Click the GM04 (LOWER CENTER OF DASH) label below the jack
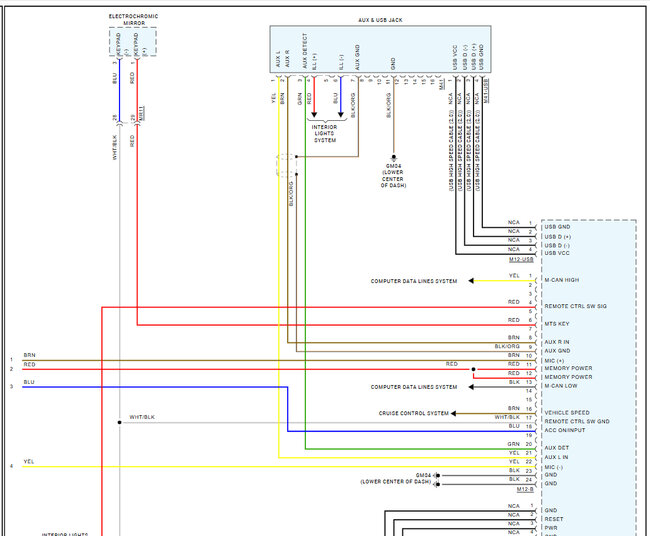This screenshot has width=650, height=536. click(393, 175)
